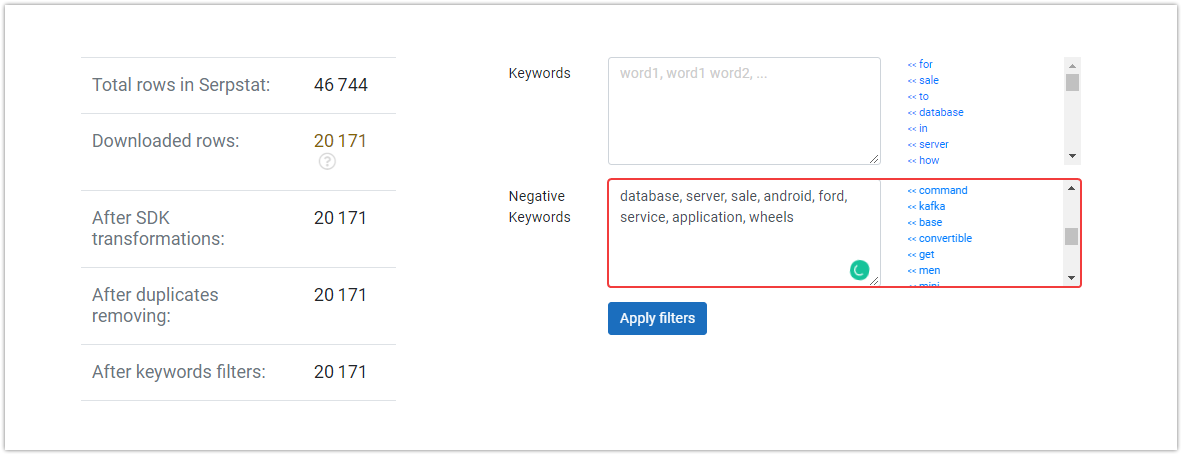Add "convertible" to Negative Keywords
The image size is (1182, 455).
tap(940, 238)
